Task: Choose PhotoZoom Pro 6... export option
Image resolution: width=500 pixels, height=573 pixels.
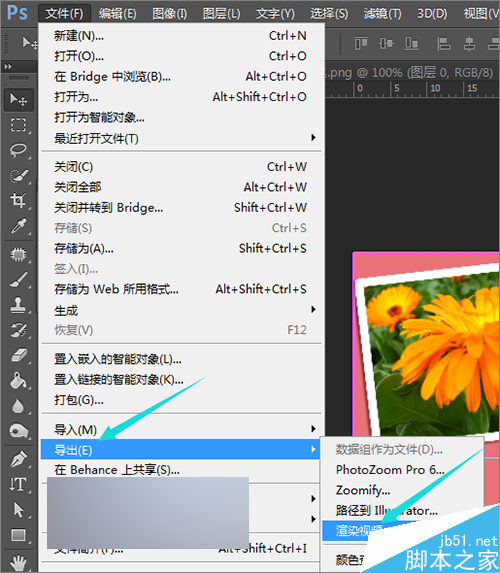Action: [402, 470]
